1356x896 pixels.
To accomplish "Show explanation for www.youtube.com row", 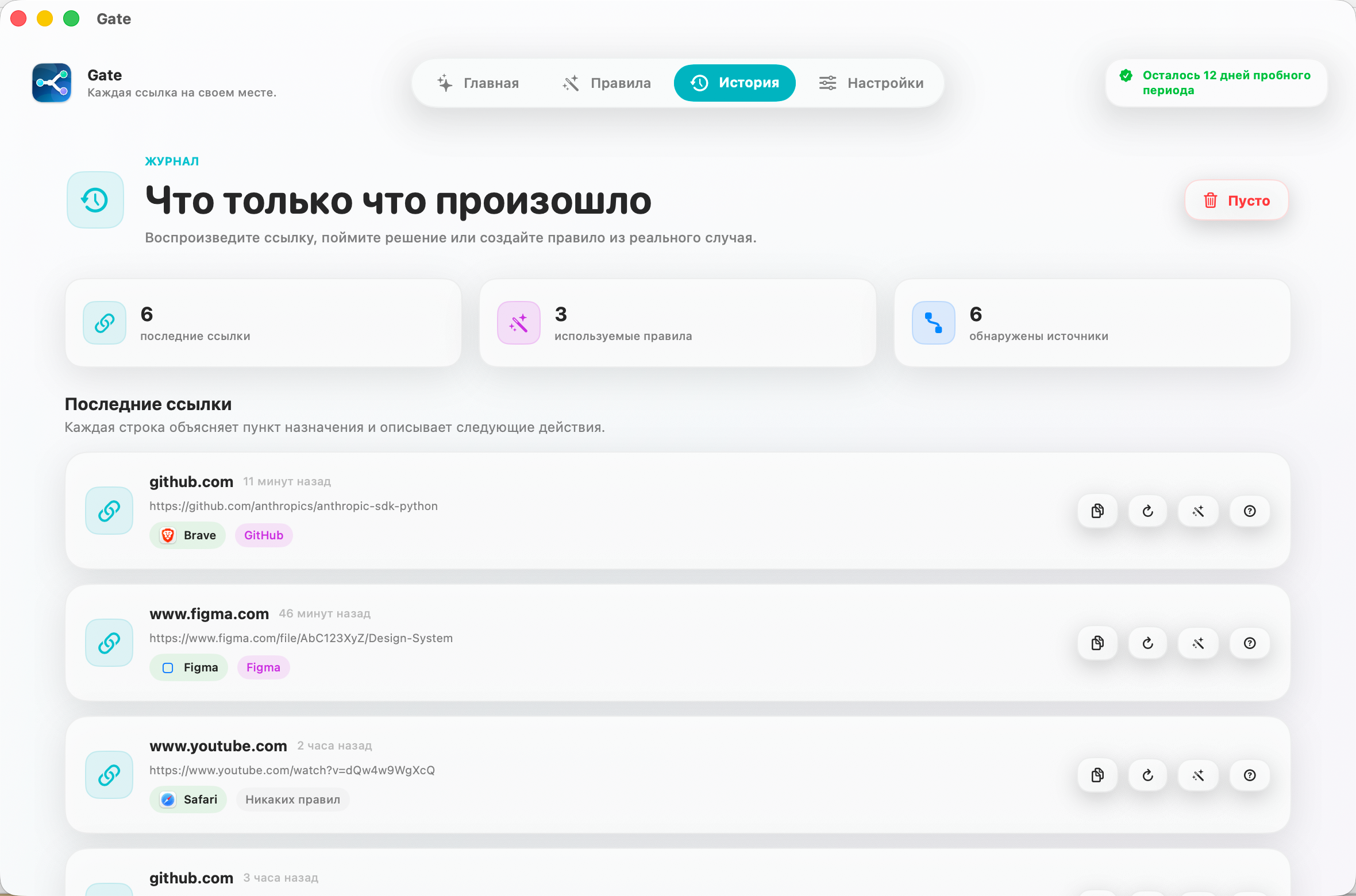I will (1250, 775).
